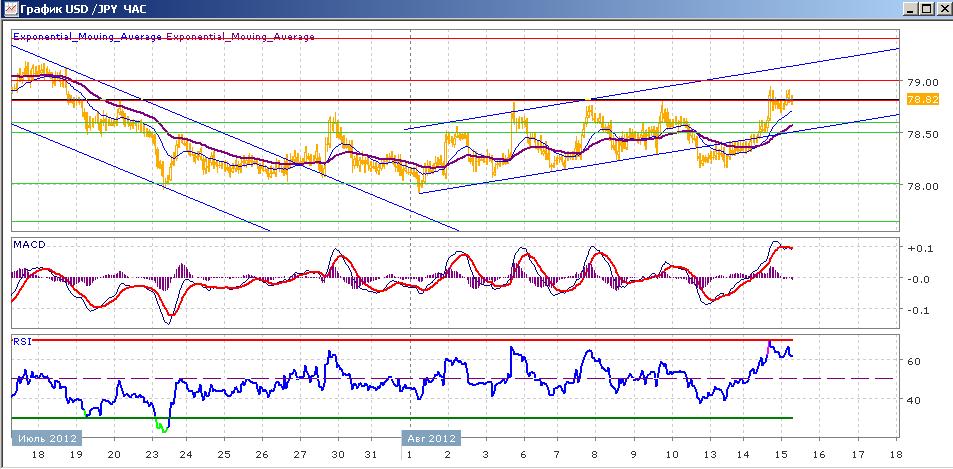Click the window title 'График USD /JPY ЧАС'

click(83, 9)
